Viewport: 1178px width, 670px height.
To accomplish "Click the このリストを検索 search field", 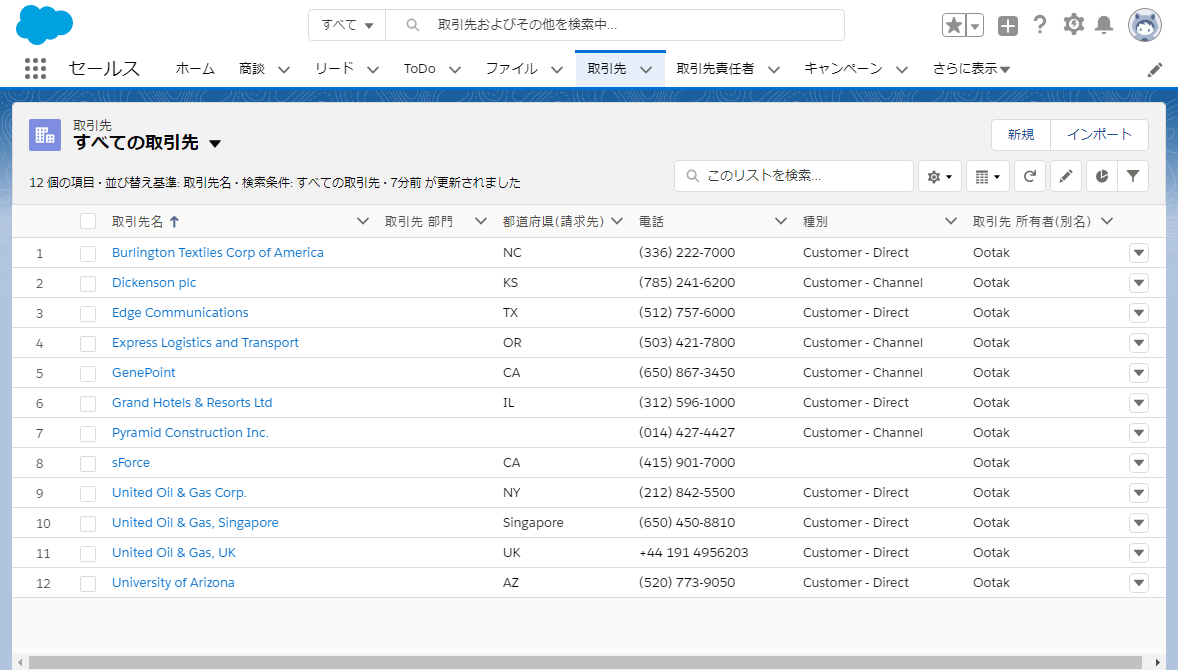I will pos(795,175).
